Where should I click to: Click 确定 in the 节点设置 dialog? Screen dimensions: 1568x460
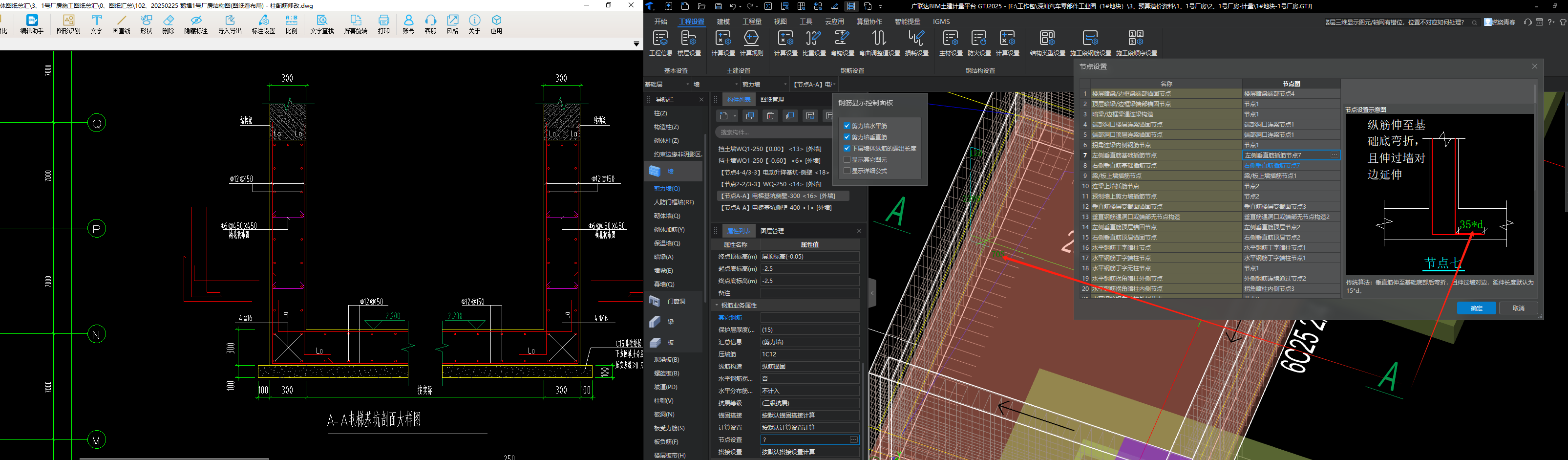coord(1476,308)
